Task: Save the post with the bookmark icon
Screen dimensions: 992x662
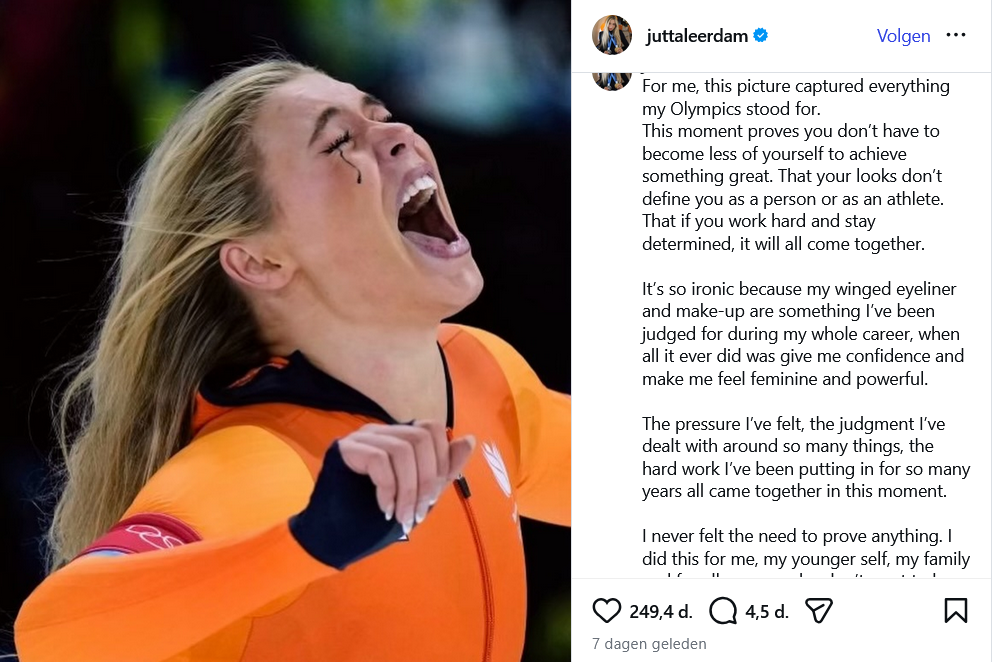Action: [x=955, y=611]
